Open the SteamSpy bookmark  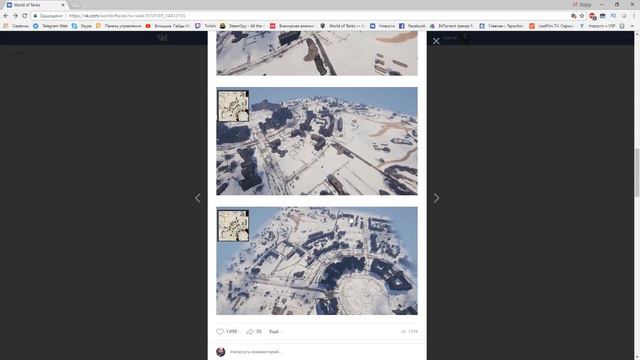pos(243,26)
